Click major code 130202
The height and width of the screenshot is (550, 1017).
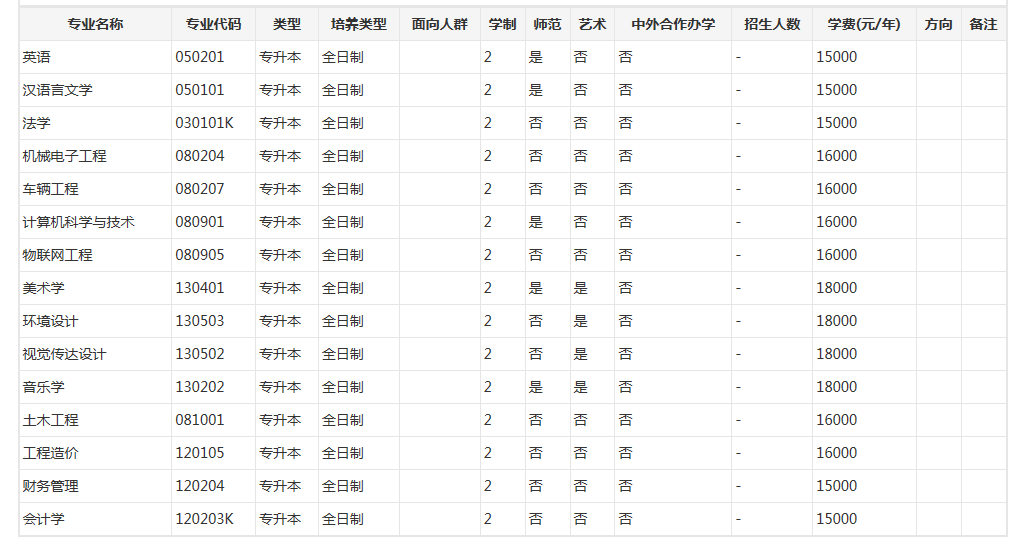coord(200,387)
